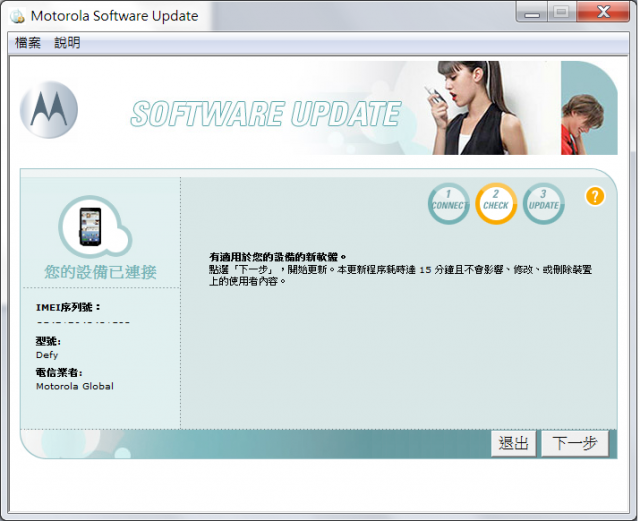The height and width of the screenshot is (521, 640).
Task: Click the orange question mark help icon
Action: coord(595,196)
